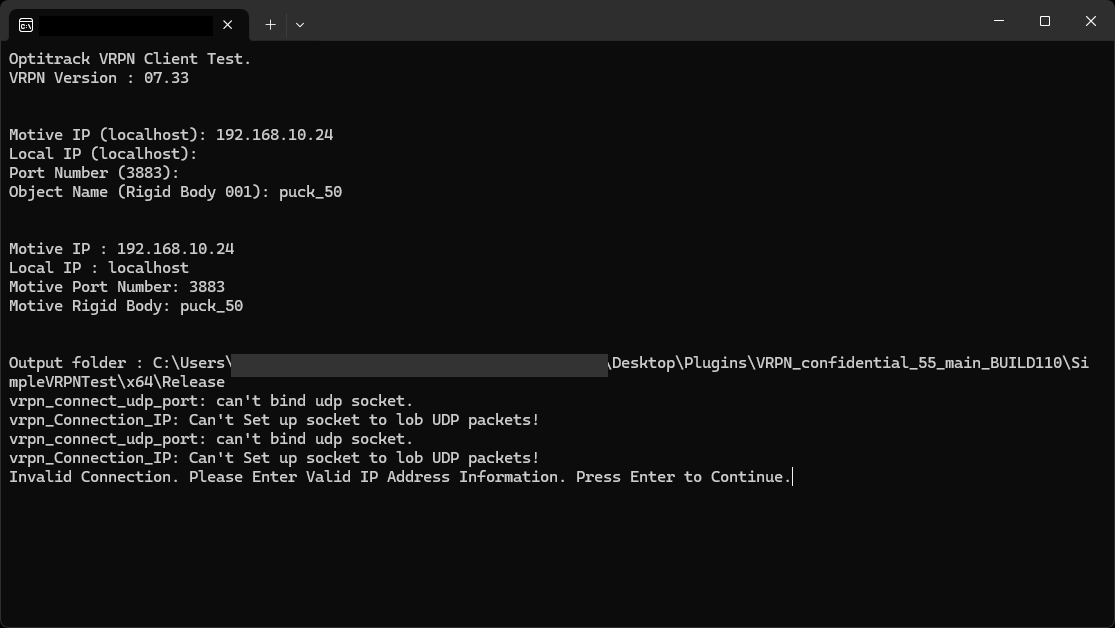Close the terminal window

pos(1091,21)
